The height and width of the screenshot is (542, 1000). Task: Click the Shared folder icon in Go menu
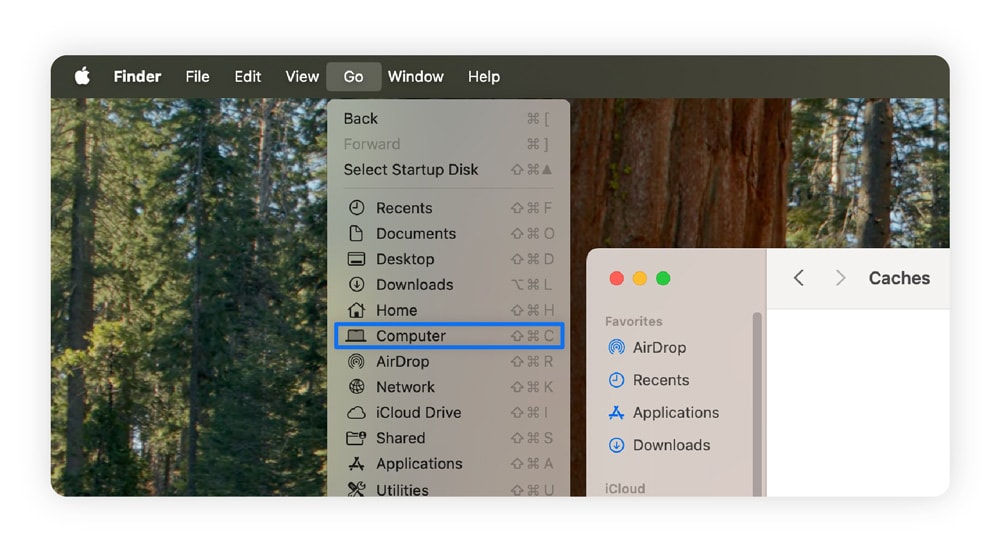tap(356, 438)
